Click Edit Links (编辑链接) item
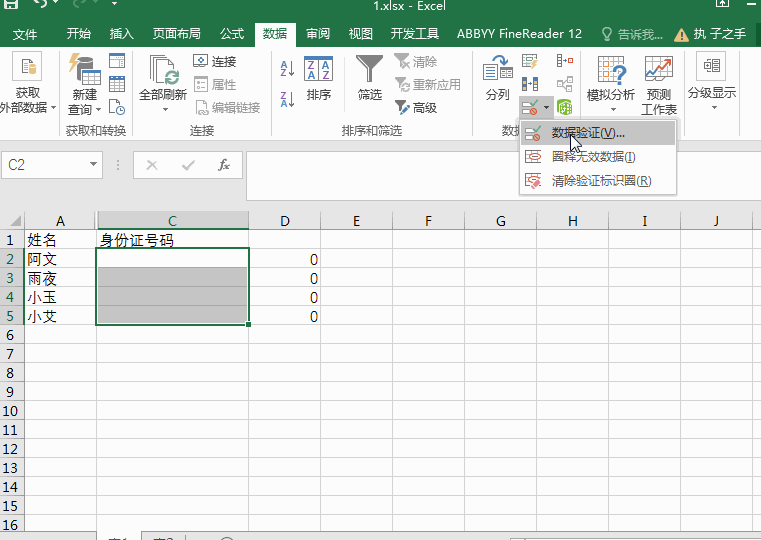The height and width of the screenshot is (540, 761). 228,107
